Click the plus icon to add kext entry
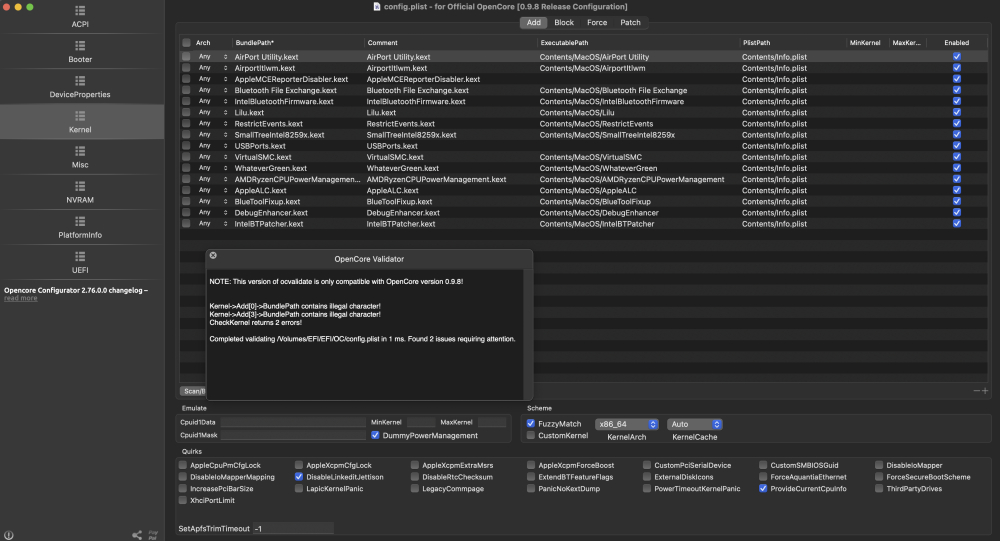 (985, 390)
